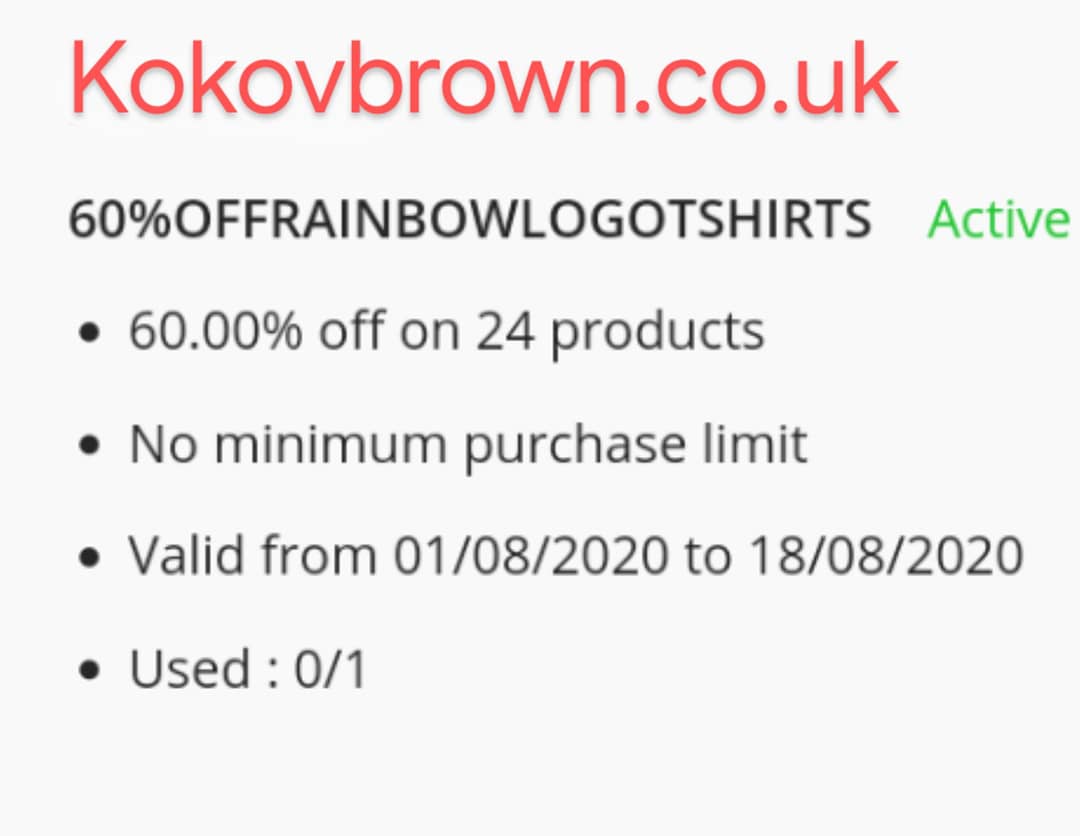The height and width of the screenshot is (836, 1080).
Task: Click the bullet before Valid from
Action: pyautogui.click(x=90, y=557)
